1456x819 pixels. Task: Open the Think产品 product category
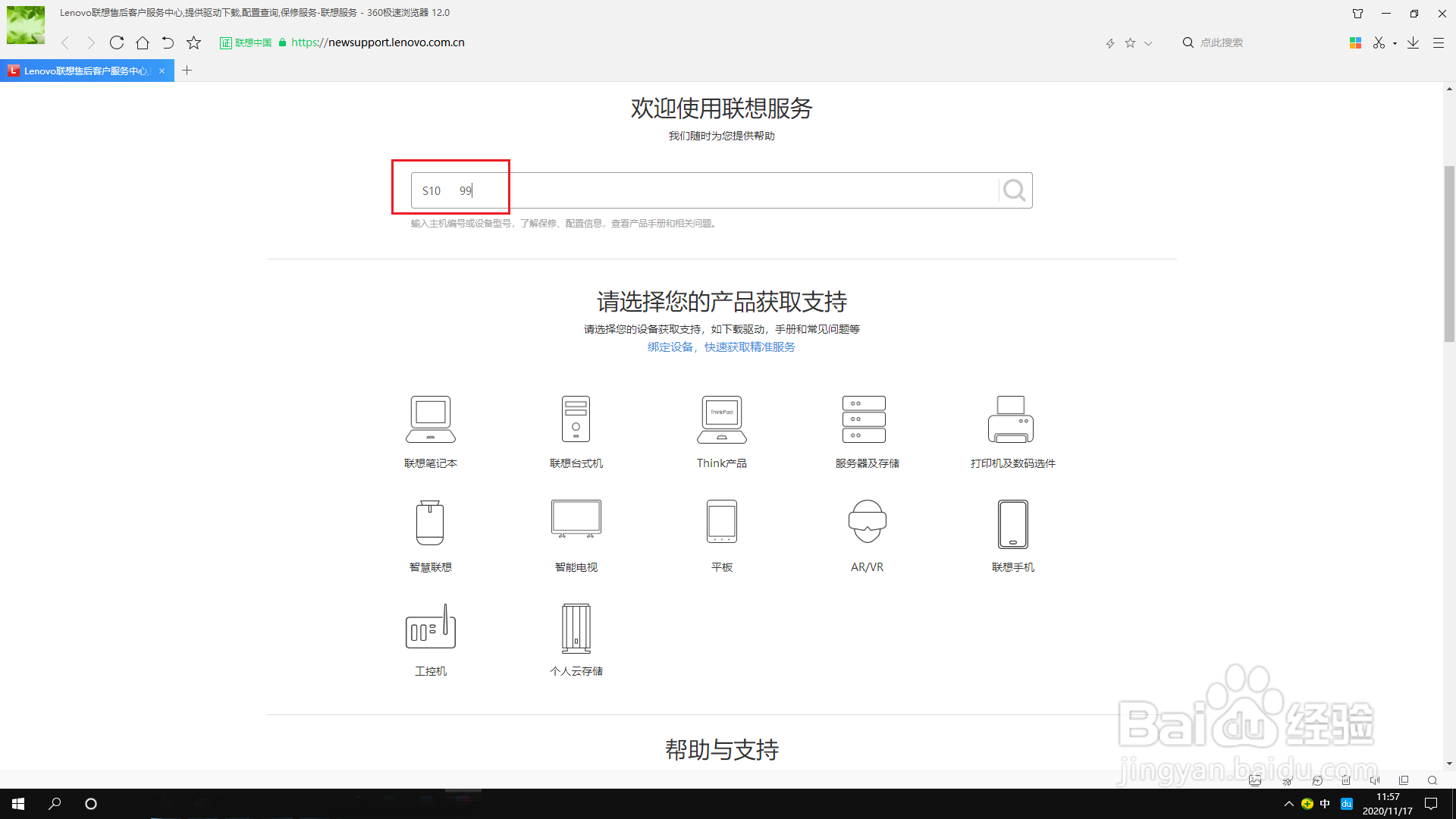tap(721, 419)
